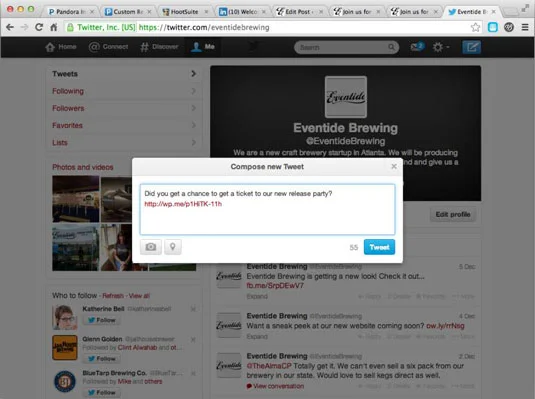Screen dimensions: 535x399
Task: Open the Connect page
Action: (x=109, y=47)
